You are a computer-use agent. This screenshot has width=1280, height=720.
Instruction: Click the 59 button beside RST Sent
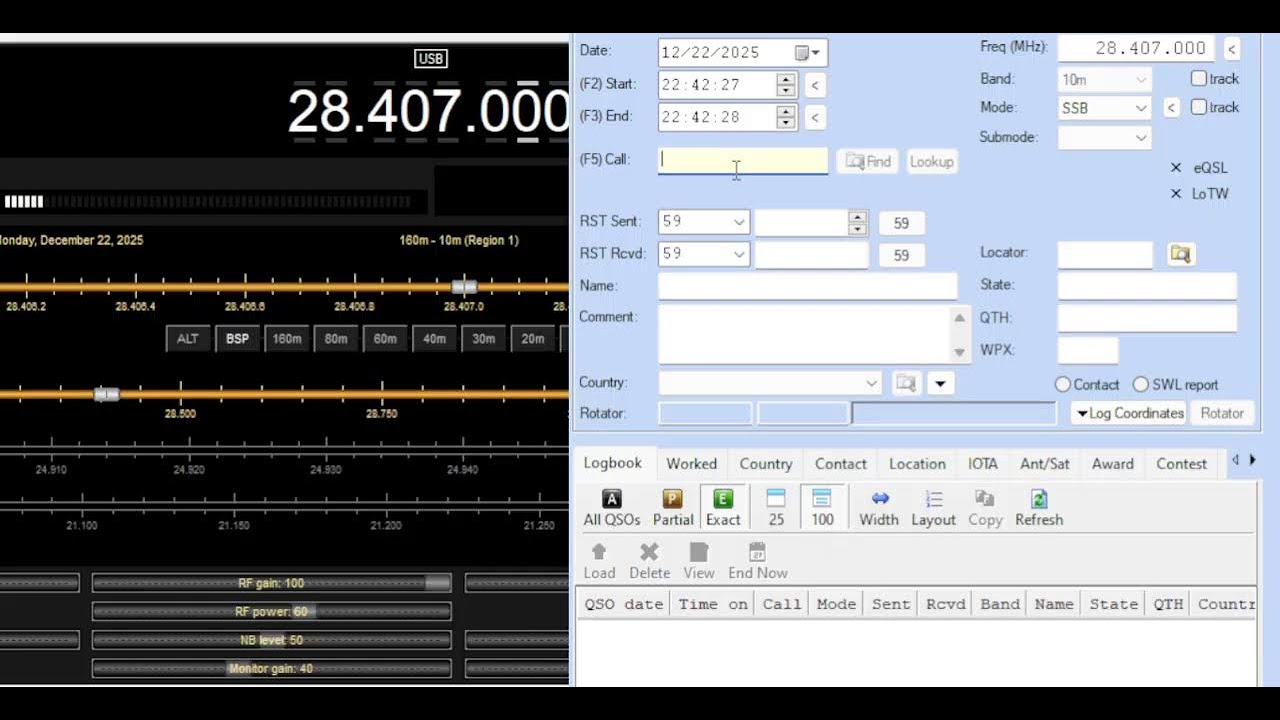pos(901,223)
